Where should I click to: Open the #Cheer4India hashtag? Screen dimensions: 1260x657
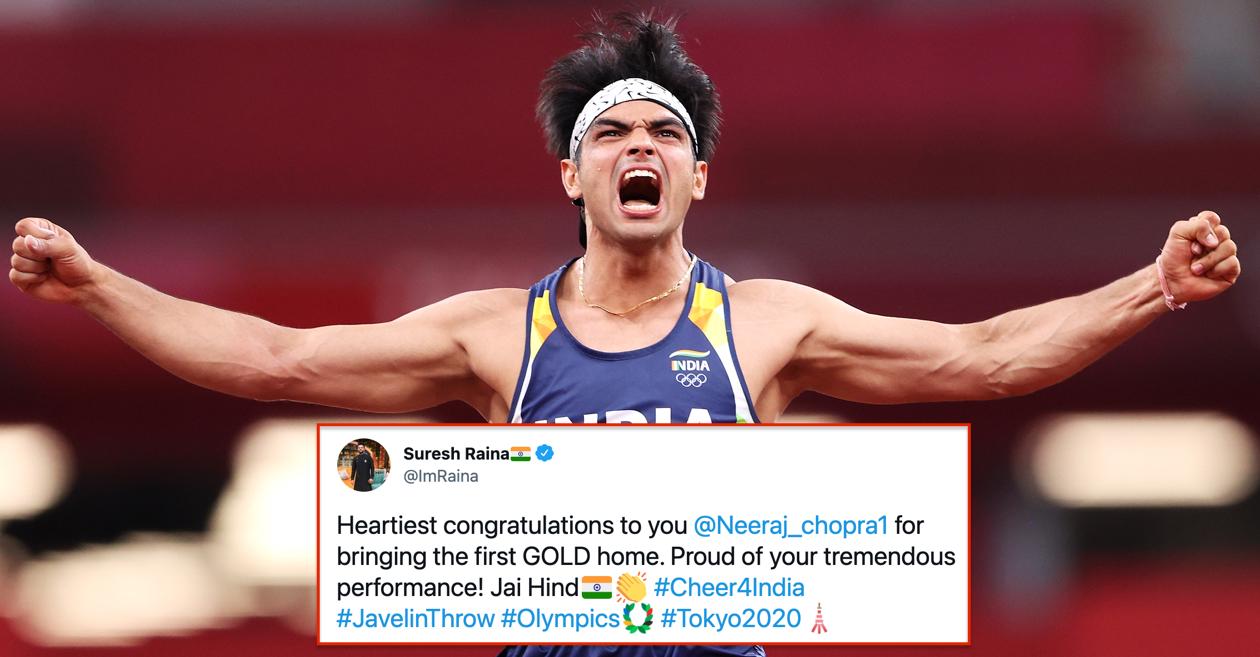click(729, 587)
